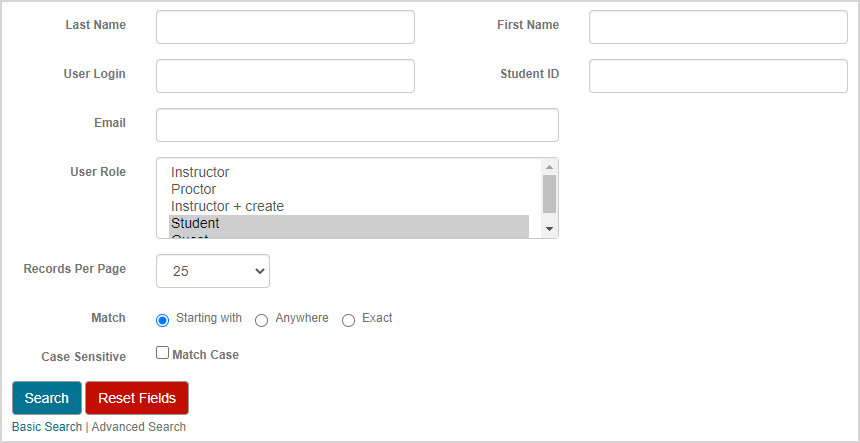Image resolution: width=860 pixels, height=443 pixels.
Task: Select the Student role in list
Action: click(195, 223)
